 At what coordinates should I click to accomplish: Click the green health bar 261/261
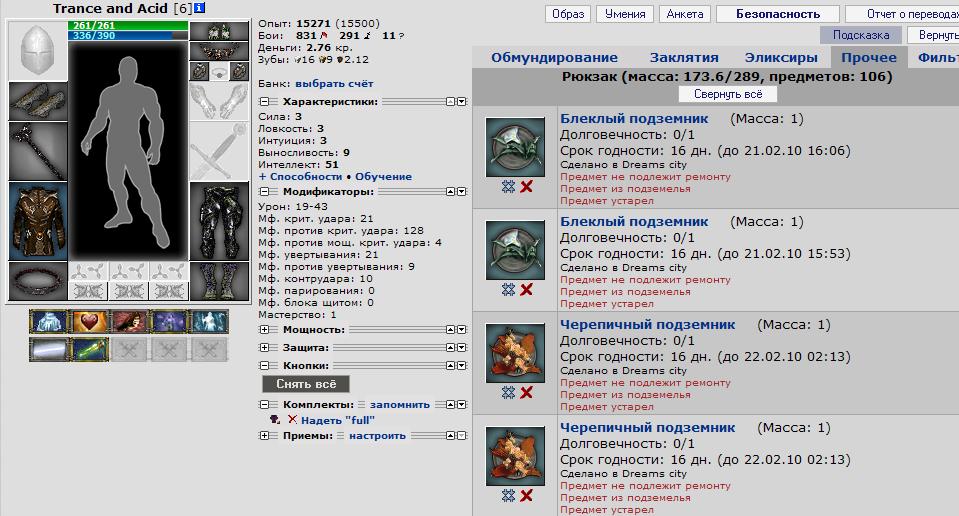click(128, 26)
